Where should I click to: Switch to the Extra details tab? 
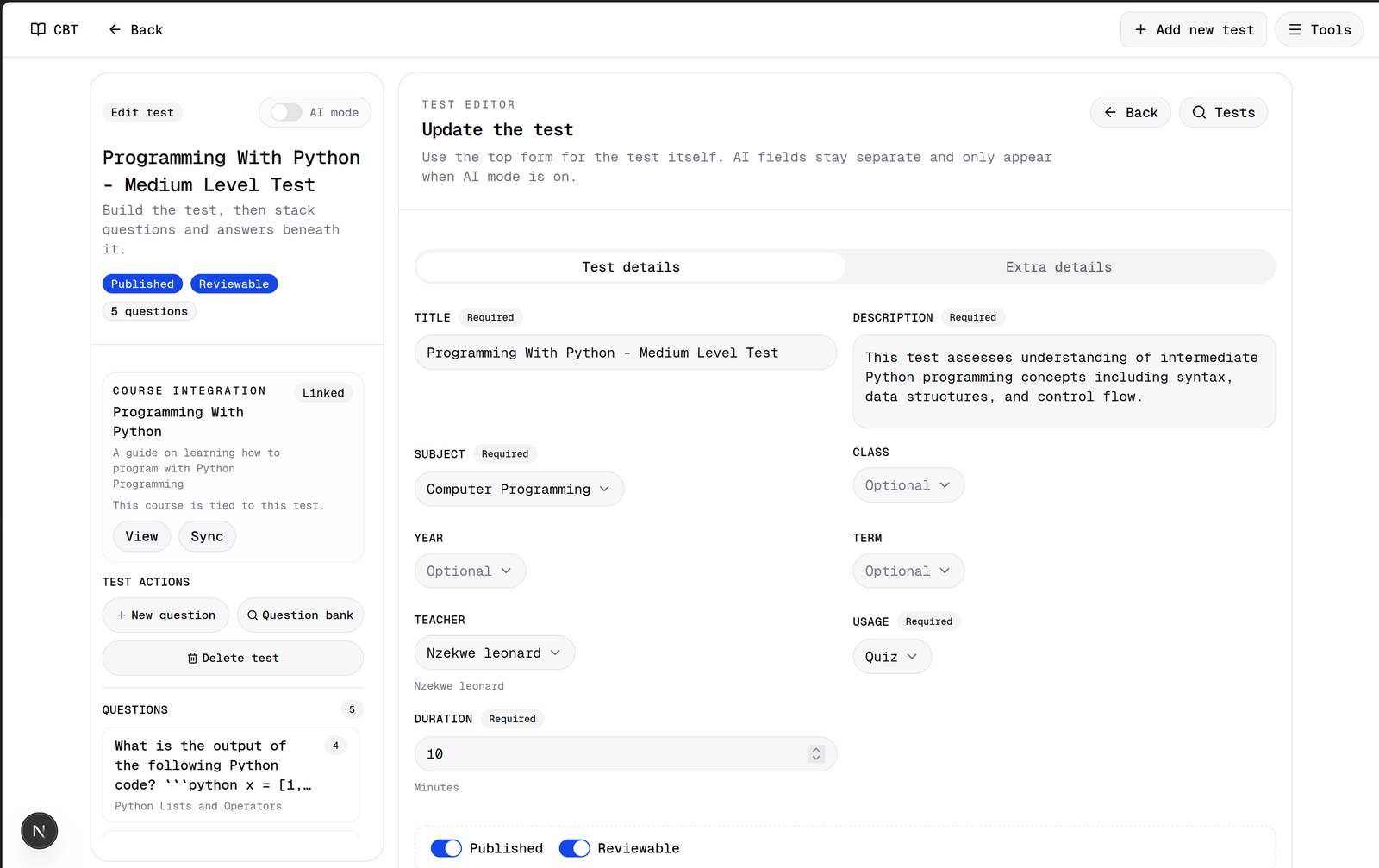click(x=1058, y=267)
